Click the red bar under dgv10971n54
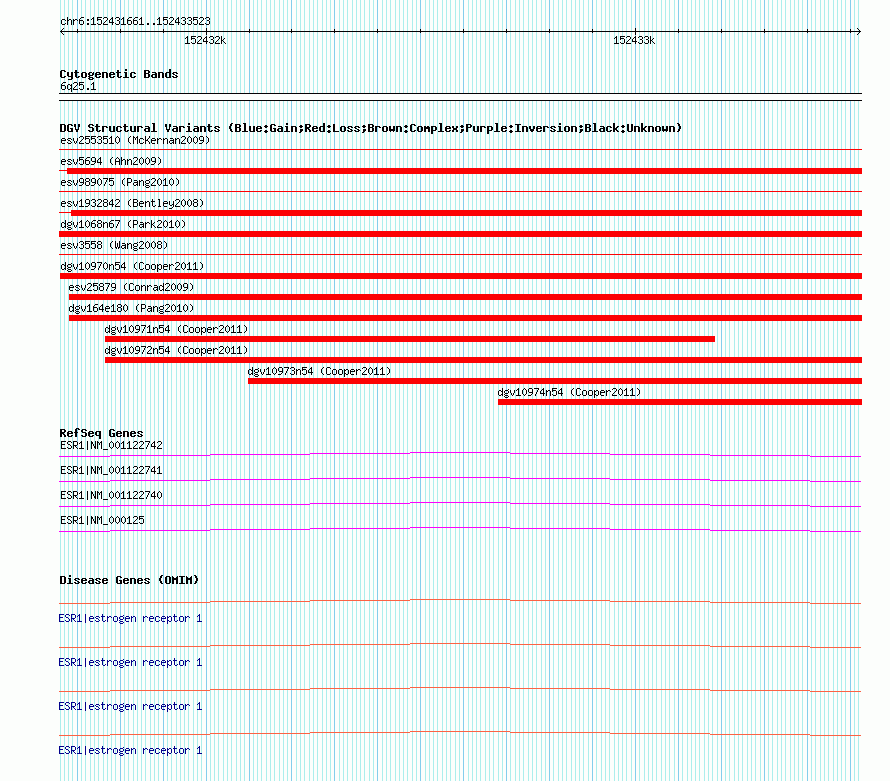The image size is (890, 781). point(410,339)
